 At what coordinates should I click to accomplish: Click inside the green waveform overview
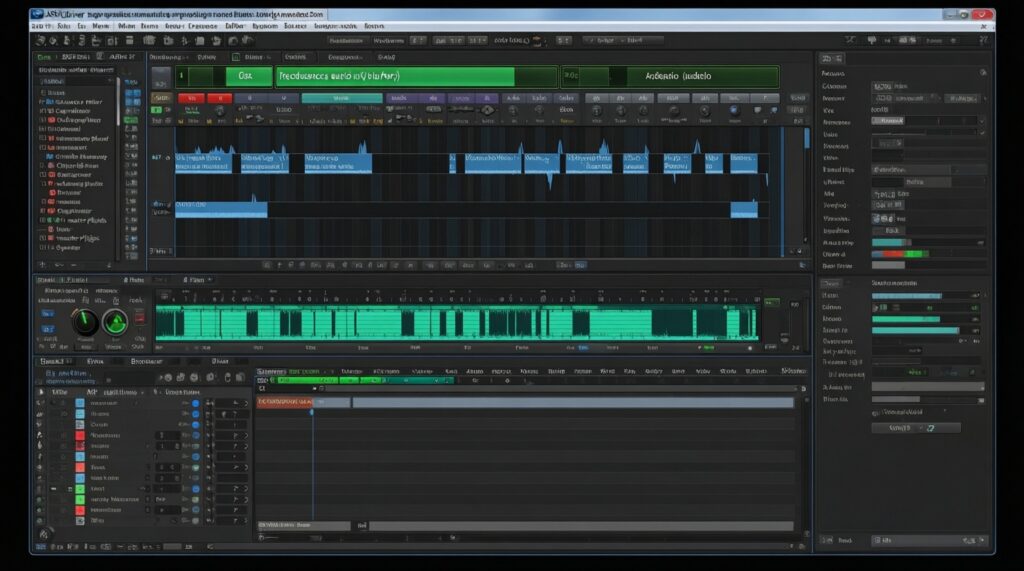pos(457,323)
